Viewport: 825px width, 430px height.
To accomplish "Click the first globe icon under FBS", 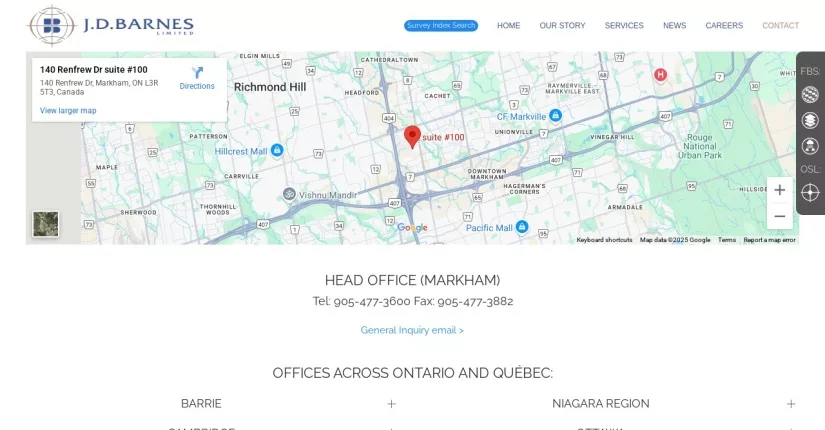I will [x=810, y=95].
